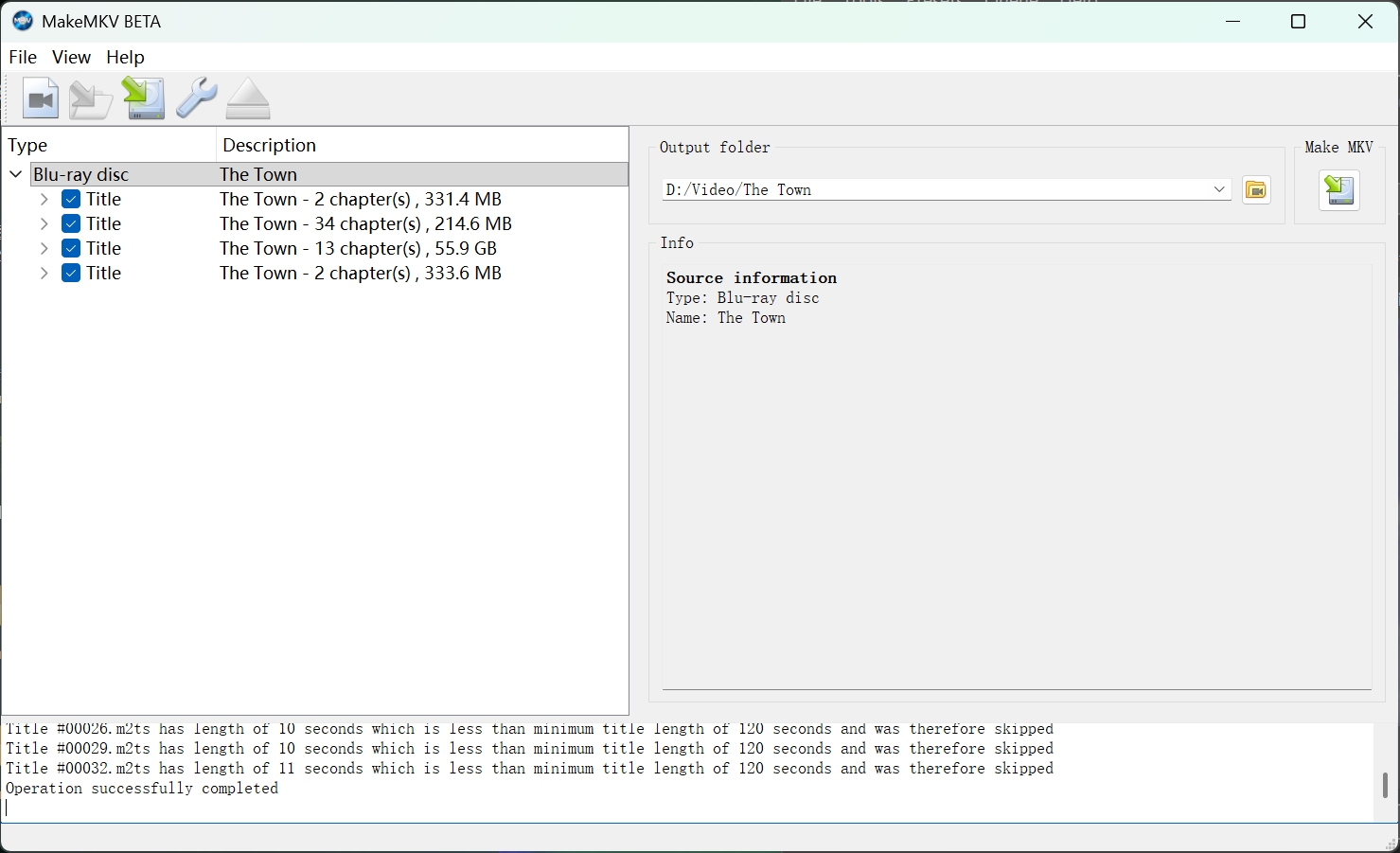Click 'Type: Blu-ray disc' in Info panel
1400x853 pixels.
click(742, 297)
